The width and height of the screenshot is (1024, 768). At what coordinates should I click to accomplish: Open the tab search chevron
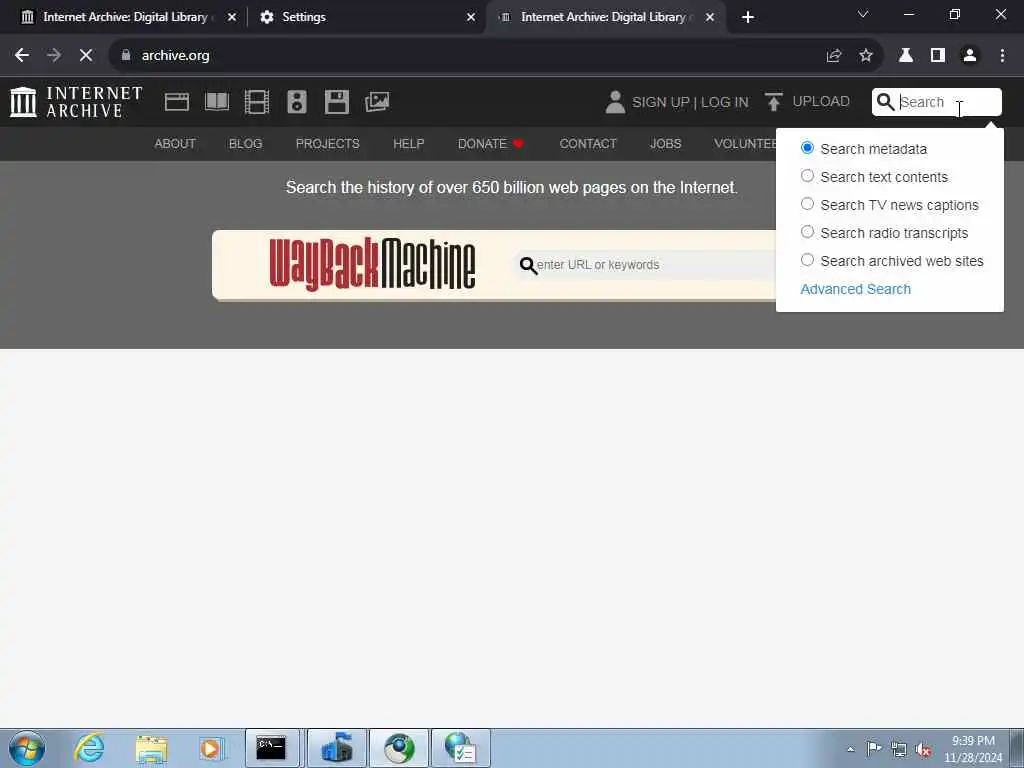[x=863, y=14]
